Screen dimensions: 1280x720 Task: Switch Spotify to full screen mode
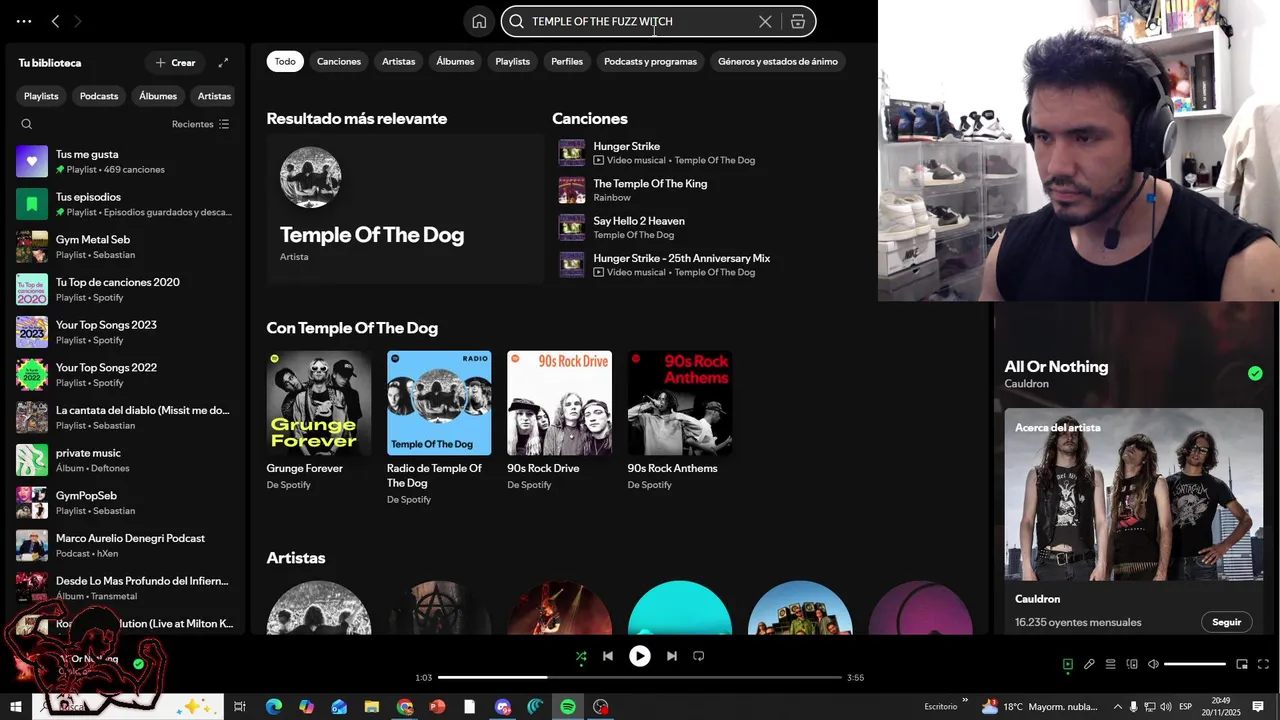[1263, 664]
